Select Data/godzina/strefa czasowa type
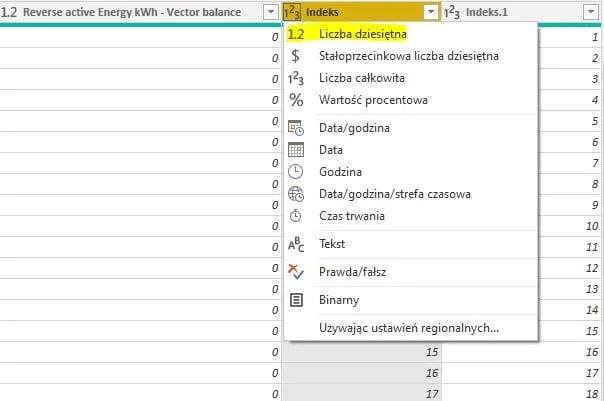Image resolution: width=604 pixels, height=401 pixels. [411, 194]
